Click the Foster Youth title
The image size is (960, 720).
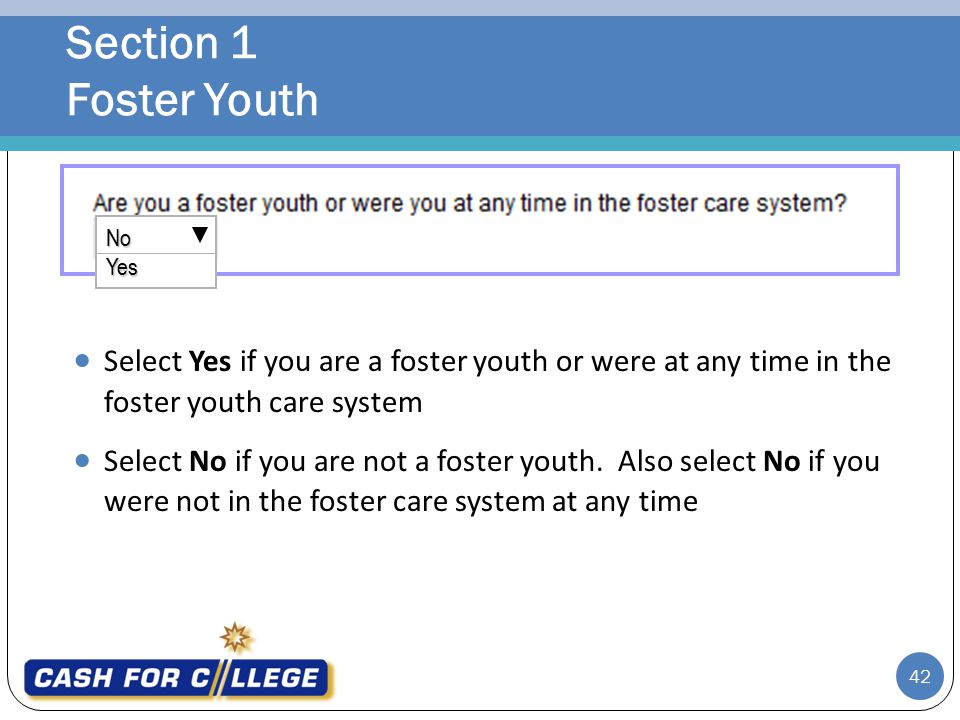[x=193, y=100]
